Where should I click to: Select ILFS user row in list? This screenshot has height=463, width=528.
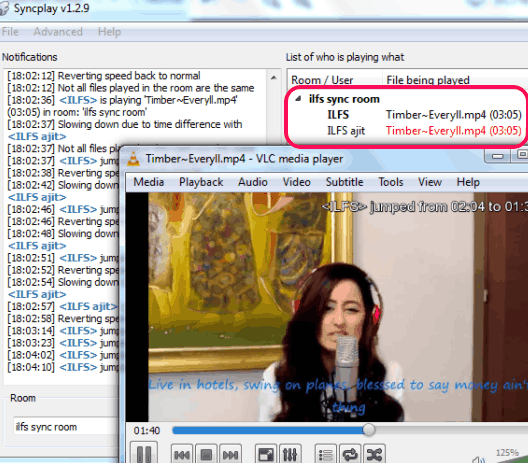407,115
